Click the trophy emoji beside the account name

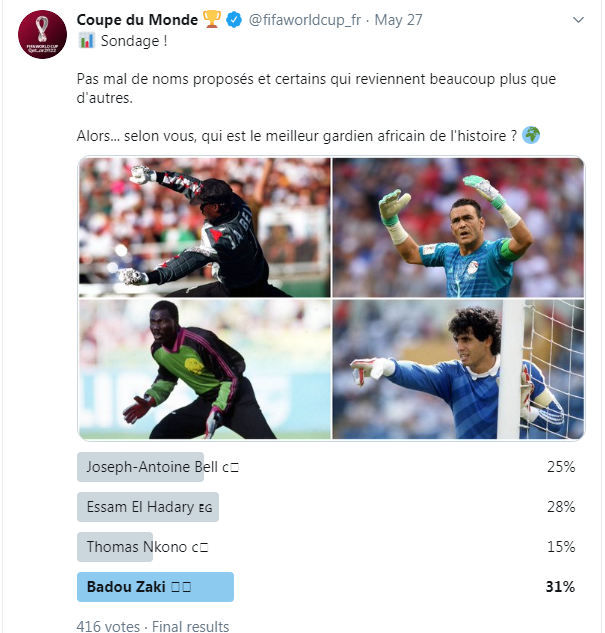211,20
